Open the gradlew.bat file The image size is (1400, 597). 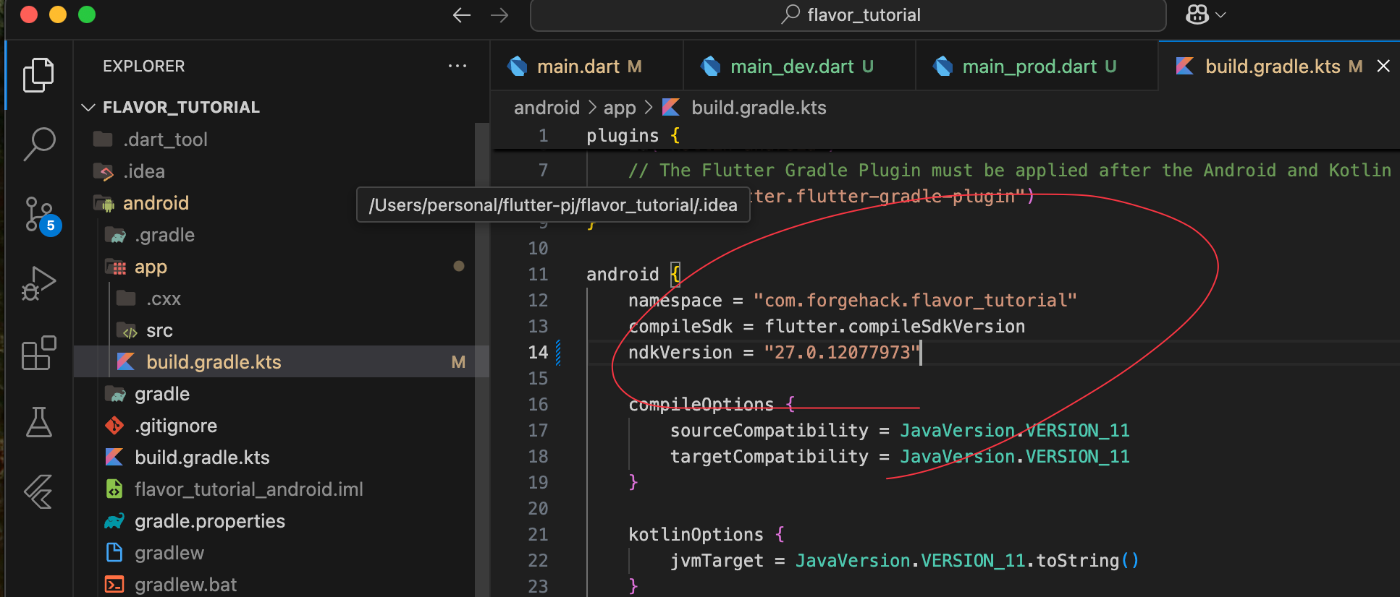tap(185, 585)
